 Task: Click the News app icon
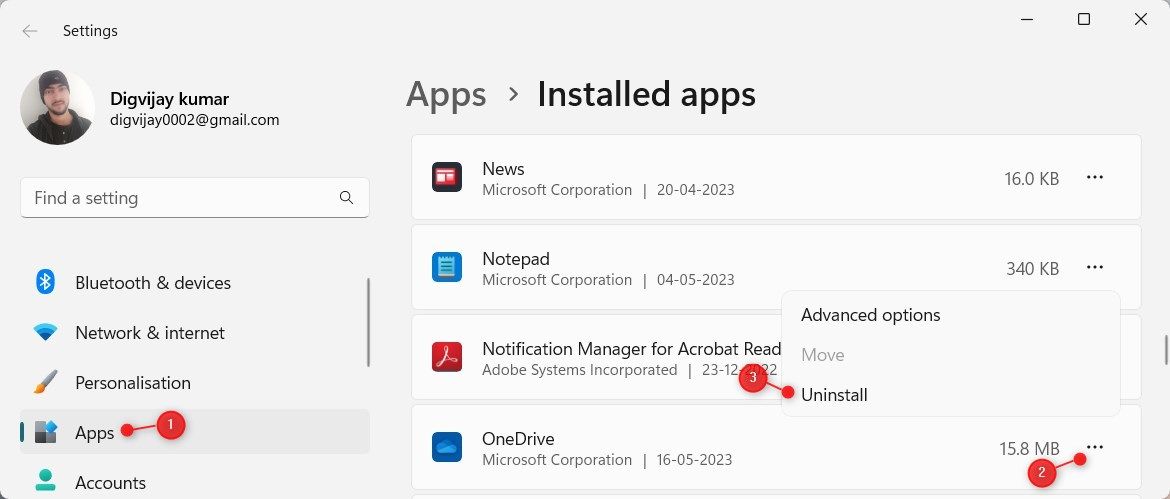(446, 178)
